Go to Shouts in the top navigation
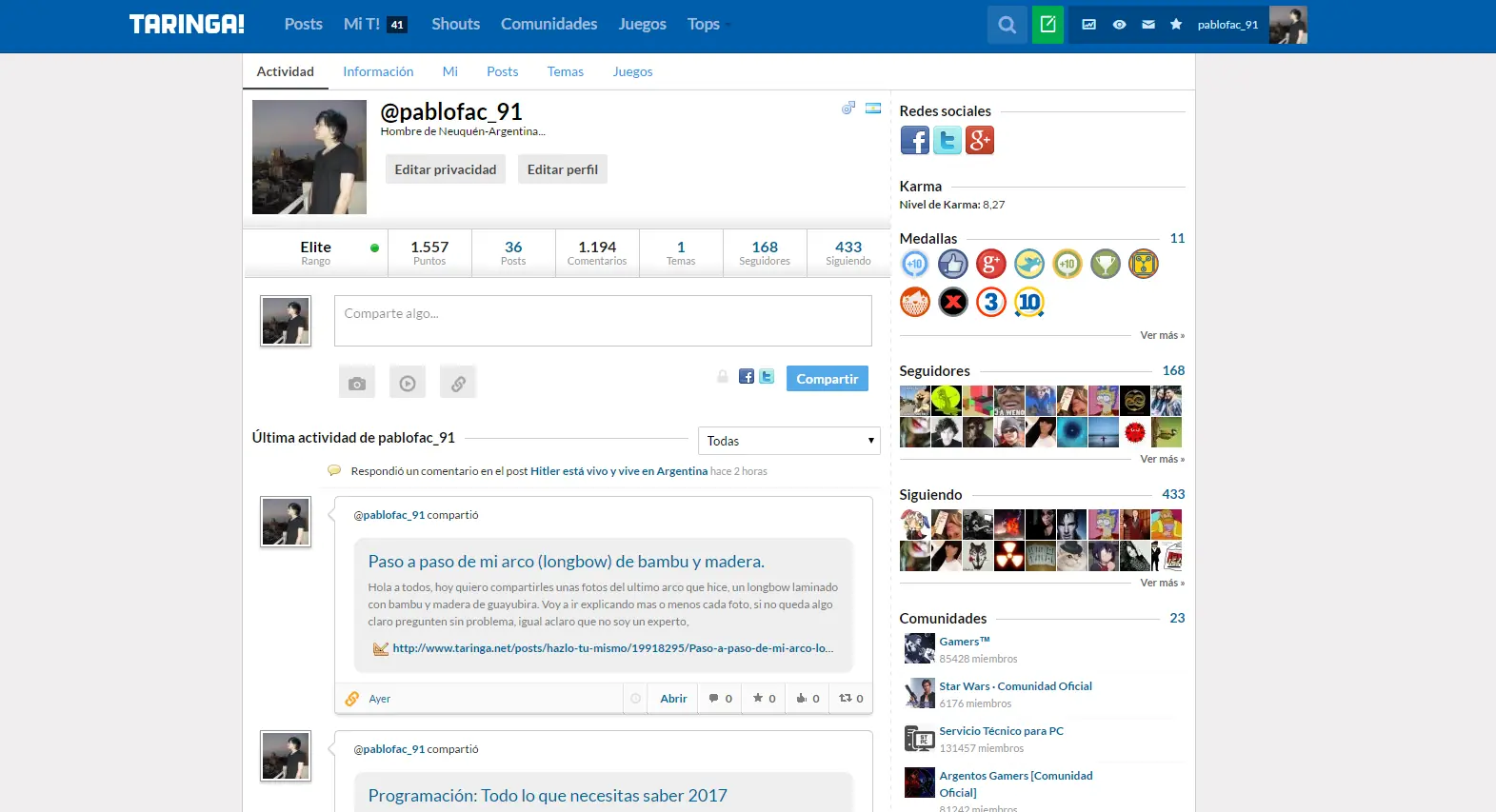 [456, 24]
